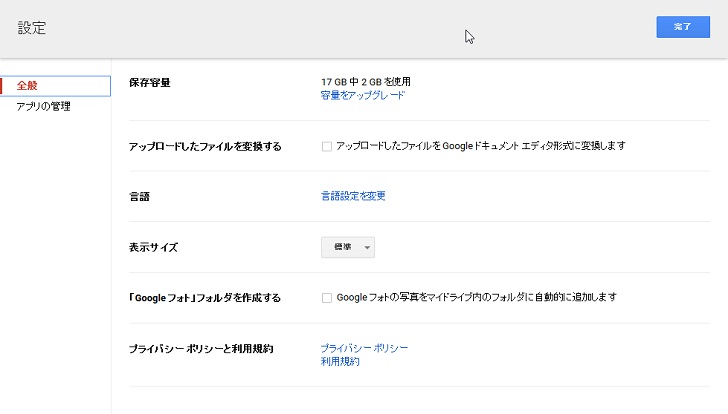Open the 利用規約 link
This screenshot has width=728, height=414.
(340, 362)
